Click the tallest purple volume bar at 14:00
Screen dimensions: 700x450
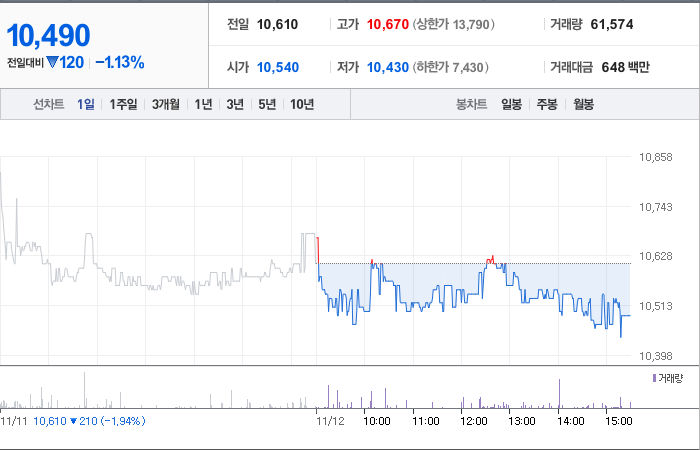(559, 393)
